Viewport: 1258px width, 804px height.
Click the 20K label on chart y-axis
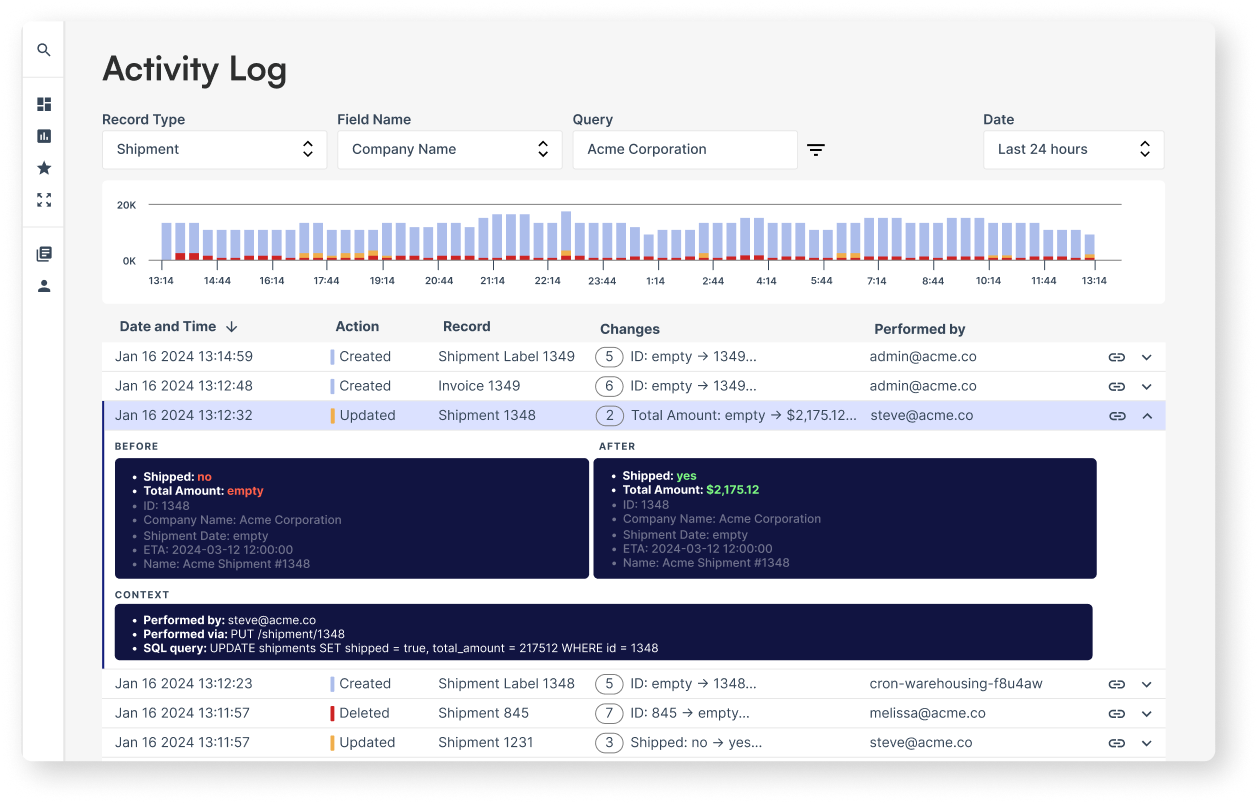pyautogui.click(x=126, y=205)
